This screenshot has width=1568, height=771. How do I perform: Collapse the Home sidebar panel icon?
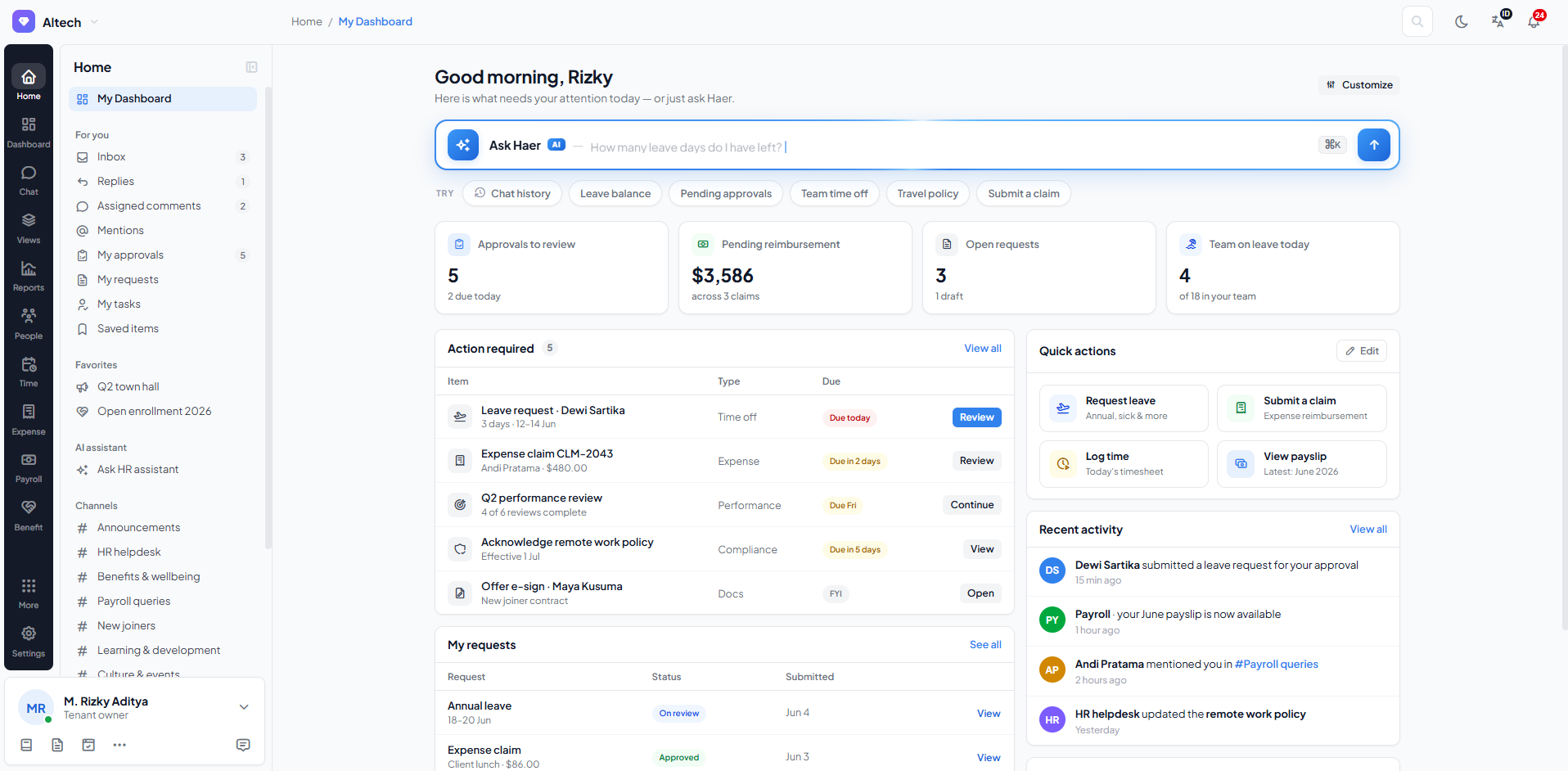coord(251,67)
